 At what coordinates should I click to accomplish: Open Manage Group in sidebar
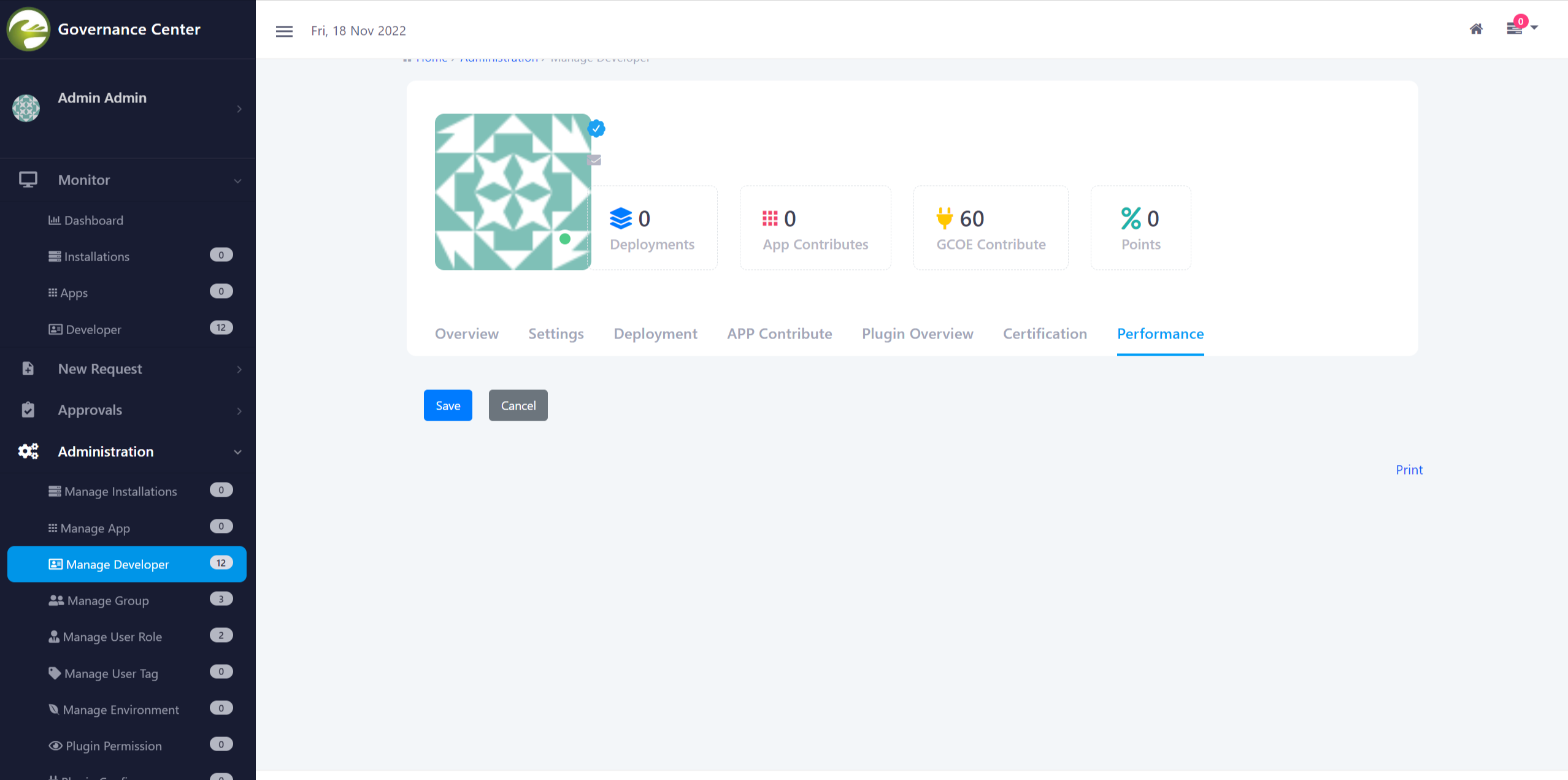tap(108, 600)
